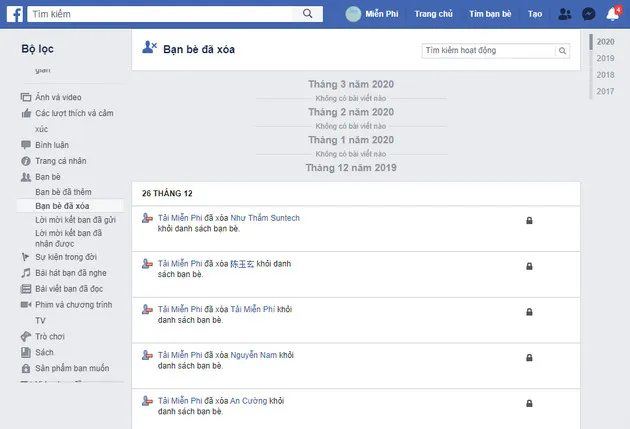This screenshot has height=429, width=630.
Task: Click the search magnifier button in top bar
Action: [x=307, y=14]
